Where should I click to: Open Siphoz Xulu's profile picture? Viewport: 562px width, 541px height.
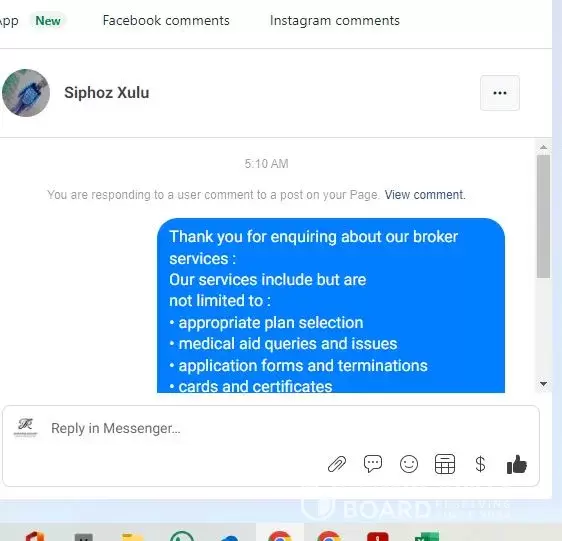point(26,93)
